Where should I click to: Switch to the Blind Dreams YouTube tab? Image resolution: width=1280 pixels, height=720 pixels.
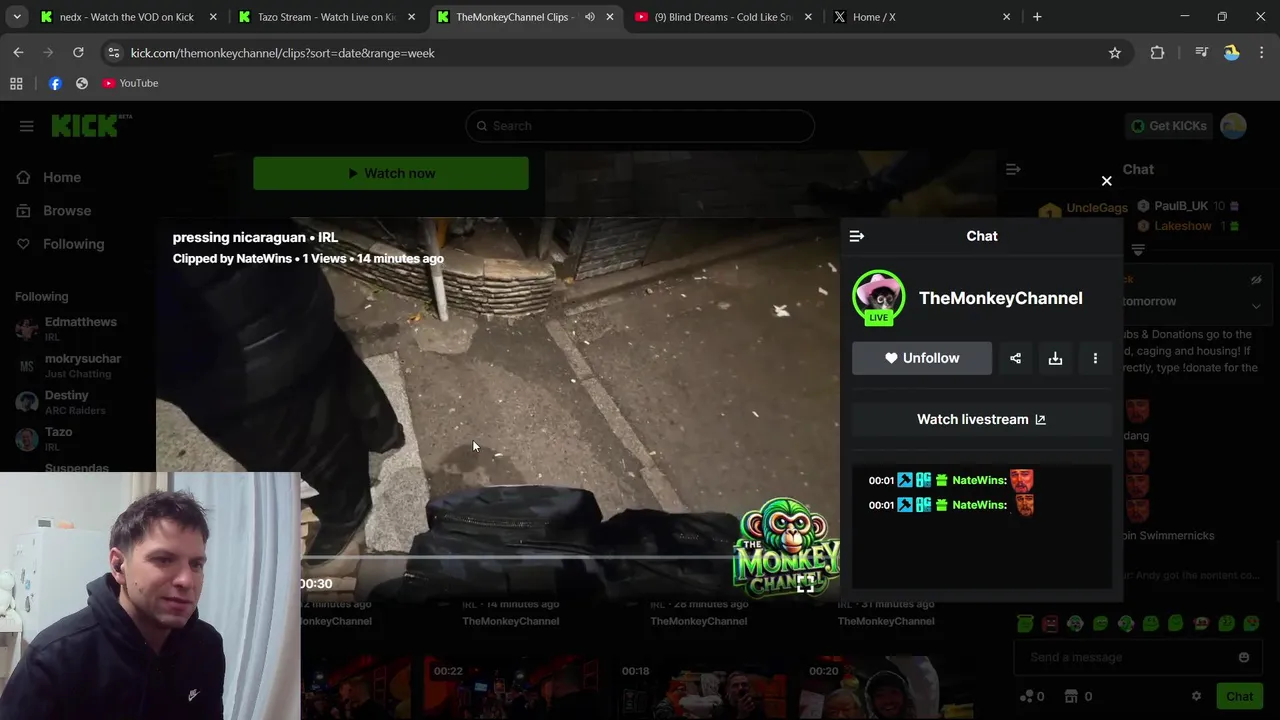(x=723, y=17)
